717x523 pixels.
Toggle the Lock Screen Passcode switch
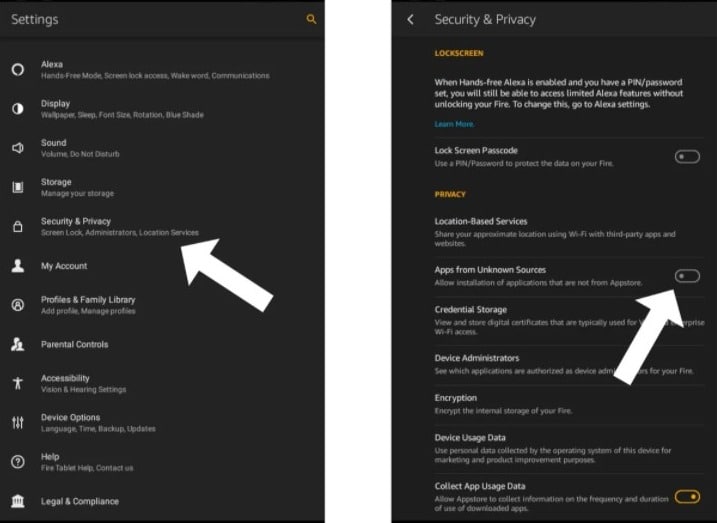click(x=686, y=156)
